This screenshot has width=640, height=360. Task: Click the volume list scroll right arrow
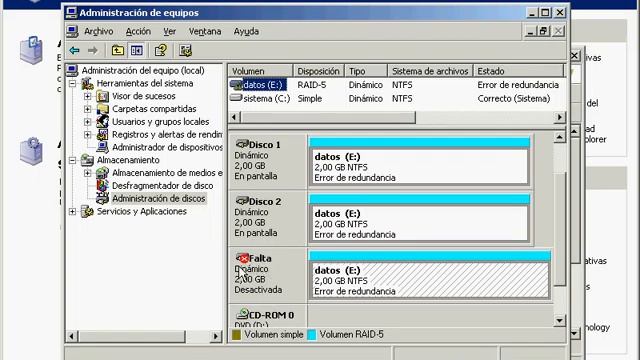pos(560,117)
